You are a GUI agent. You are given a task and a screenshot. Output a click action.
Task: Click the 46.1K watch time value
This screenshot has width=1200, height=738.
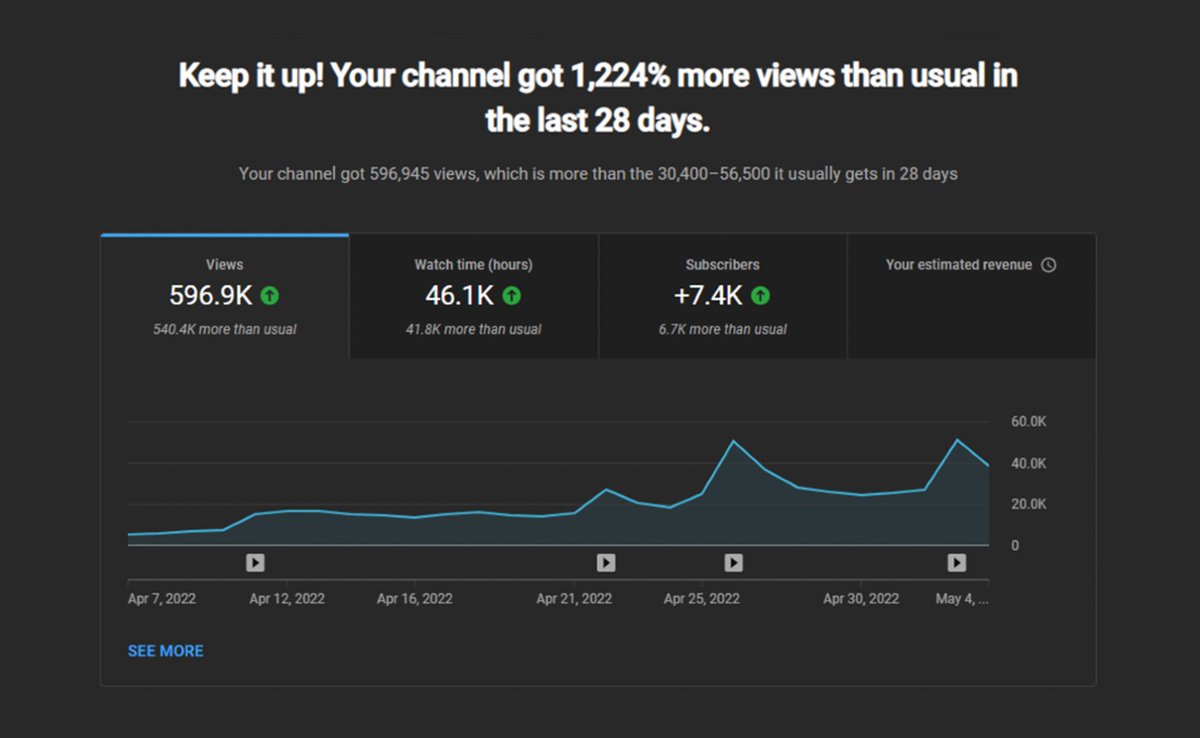coord(459,296)
